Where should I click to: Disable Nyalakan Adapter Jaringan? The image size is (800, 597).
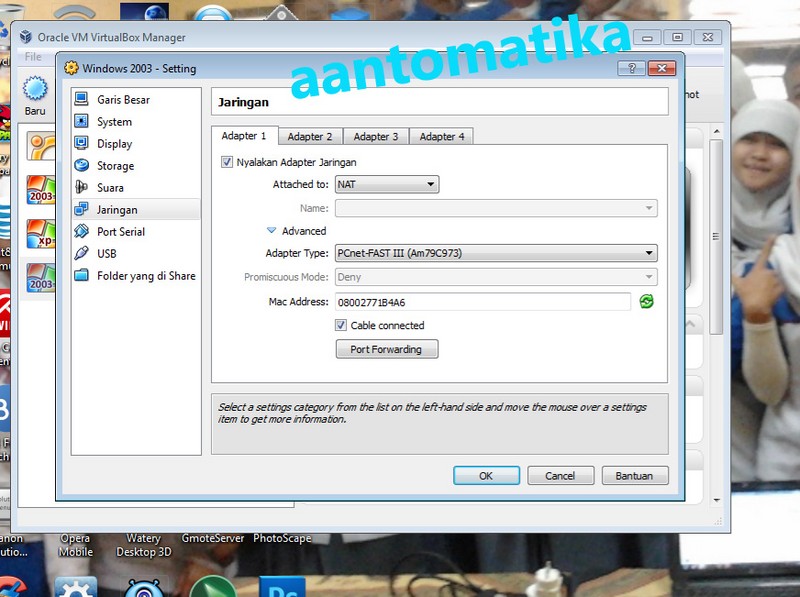click(x=228, y=162)
